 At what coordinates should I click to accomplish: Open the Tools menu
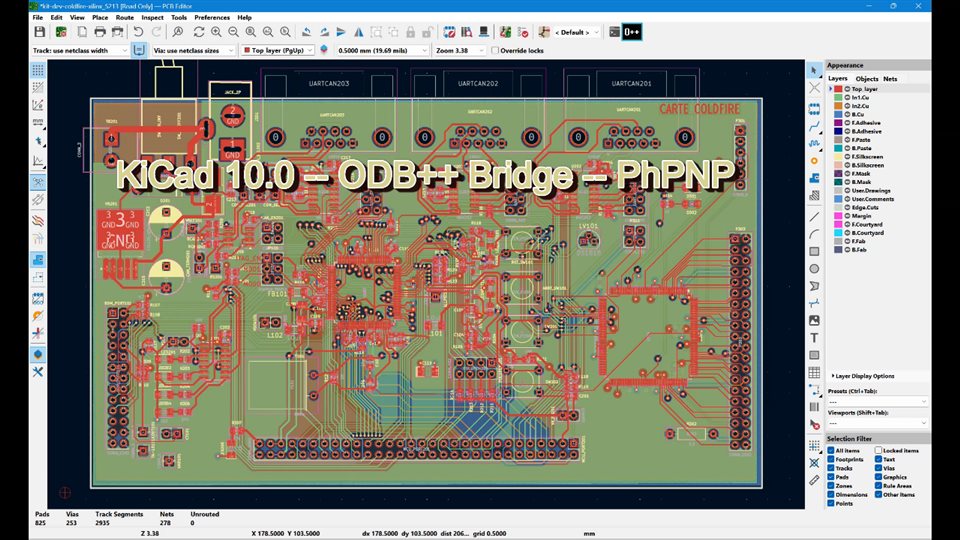tap(179, 17)
